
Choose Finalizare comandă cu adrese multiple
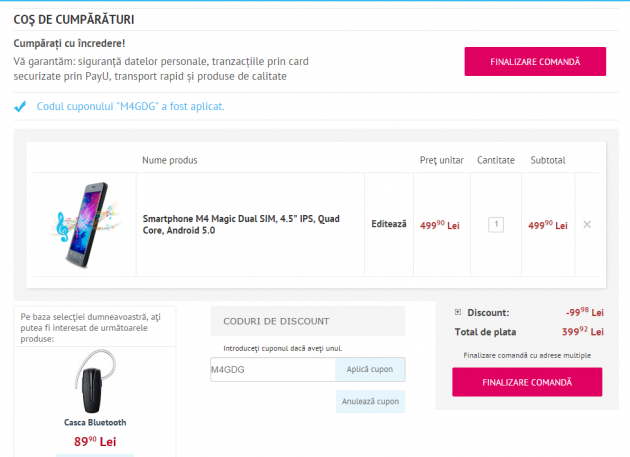point(527,355)
